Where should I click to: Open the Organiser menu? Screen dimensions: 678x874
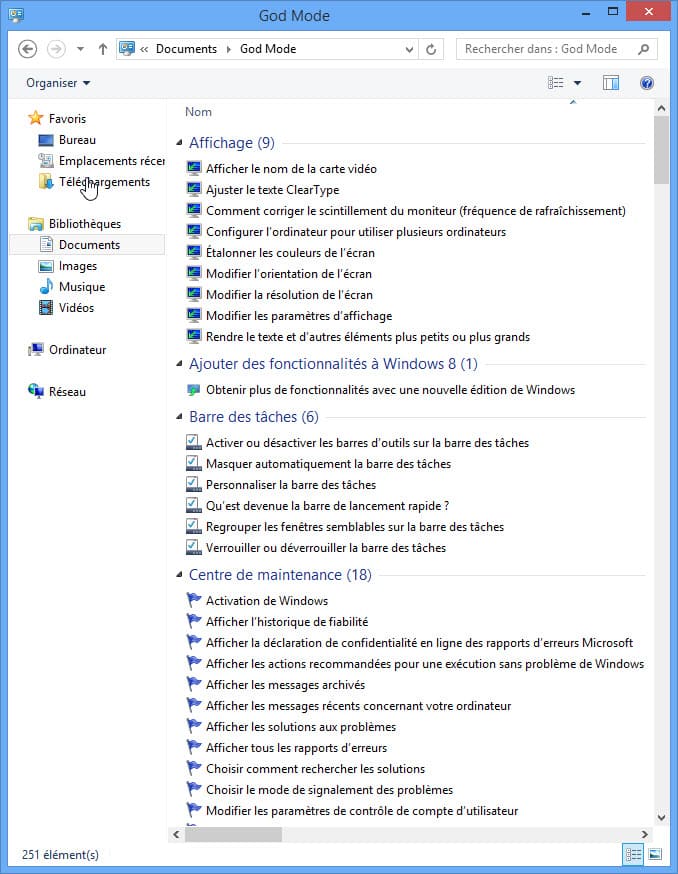58,83
